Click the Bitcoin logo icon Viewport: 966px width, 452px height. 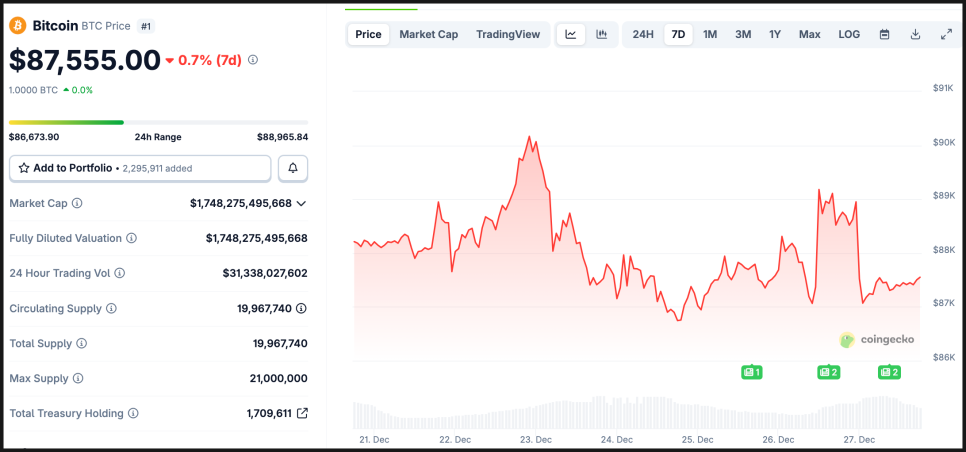18,25
